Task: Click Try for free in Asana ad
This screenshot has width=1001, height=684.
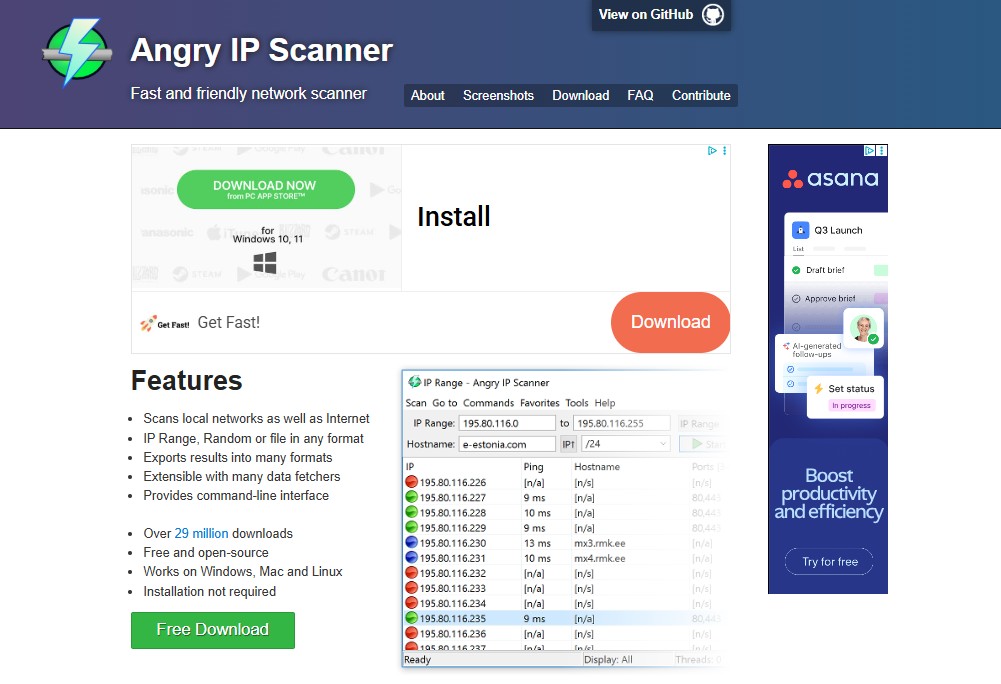Action: pyautogui.click(x=829, y=562)
